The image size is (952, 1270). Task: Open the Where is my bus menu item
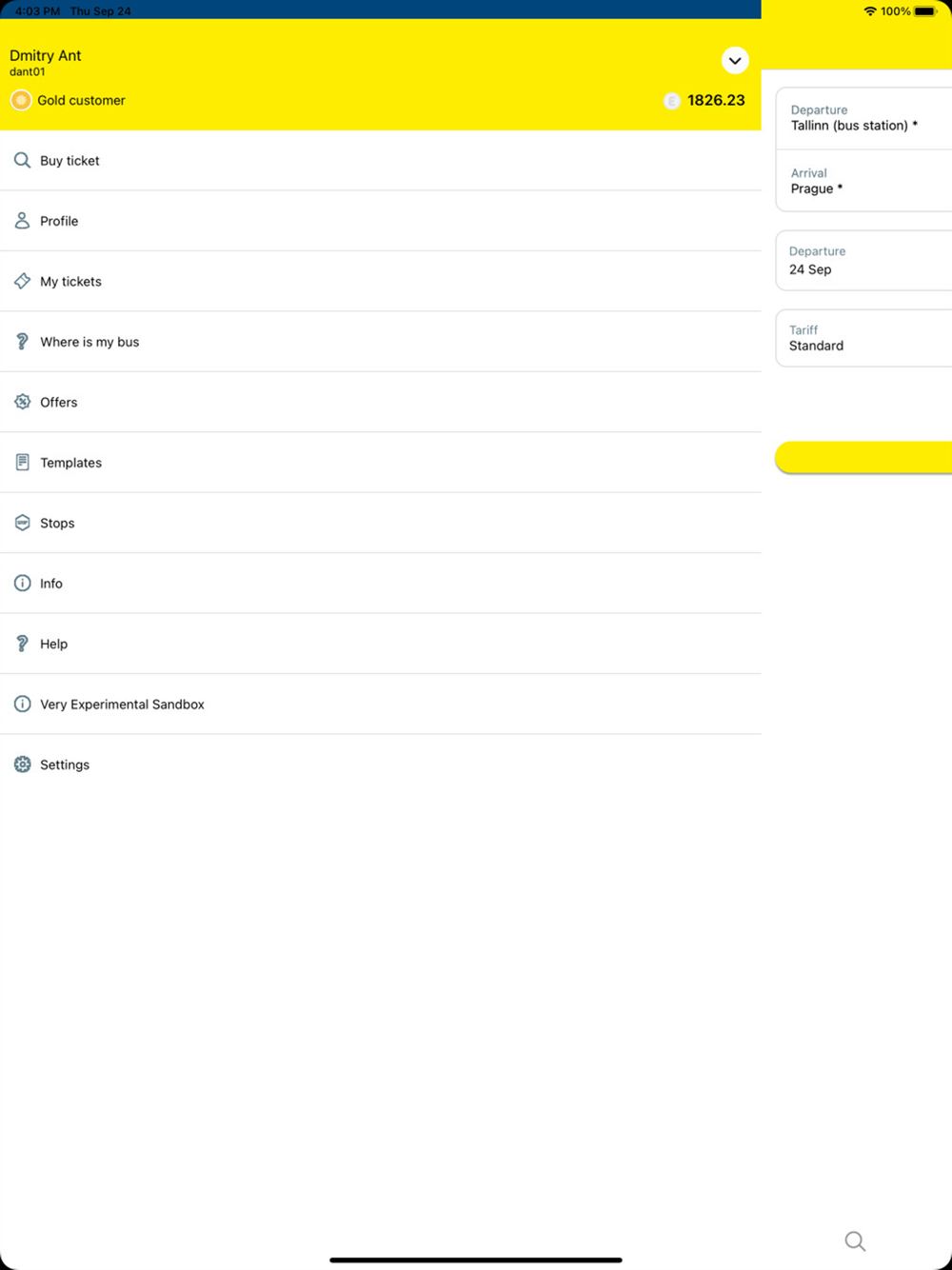click(x=89, y=342)
